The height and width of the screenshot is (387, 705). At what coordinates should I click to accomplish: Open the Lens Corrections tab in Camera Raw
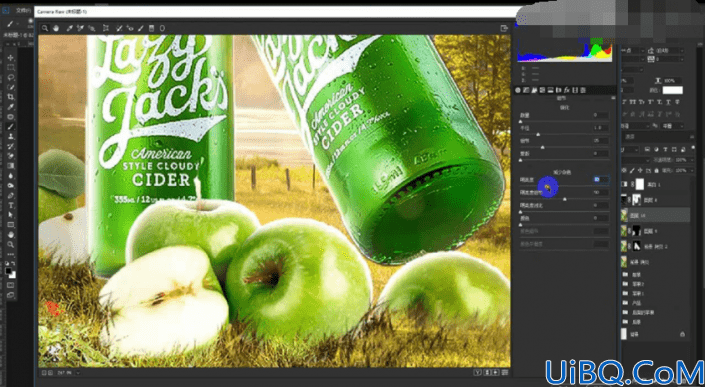[x=558, y=90]
